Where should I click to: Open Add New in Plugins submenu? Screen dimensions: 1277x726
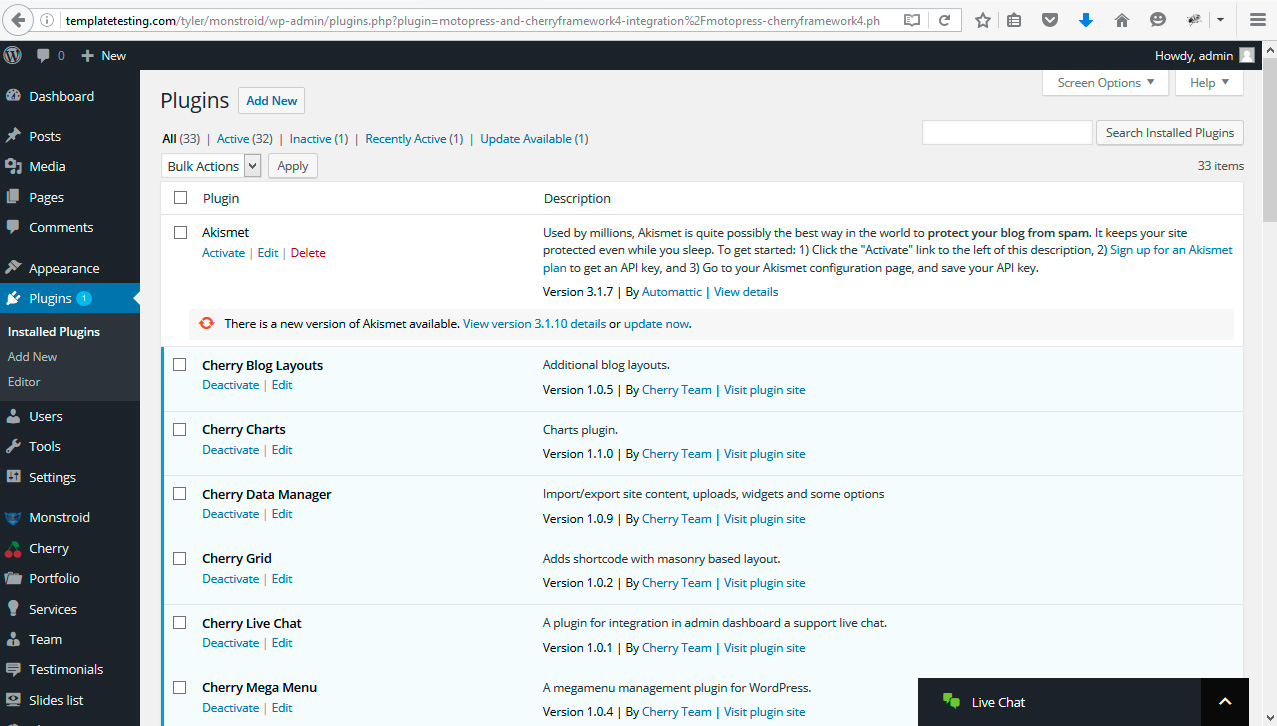click(x=32, y=357)
